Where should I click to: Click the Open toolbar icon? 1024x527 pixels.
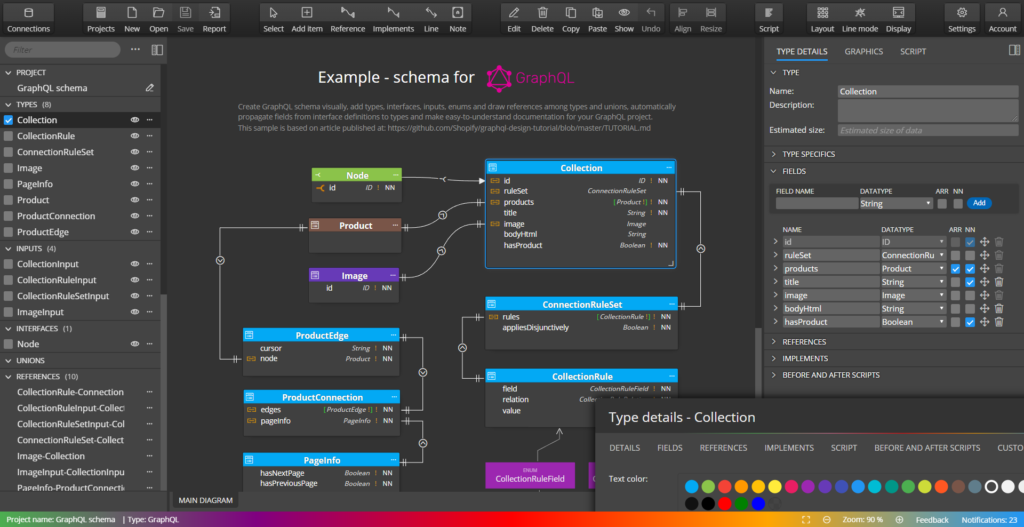click(x=158, y=19)
